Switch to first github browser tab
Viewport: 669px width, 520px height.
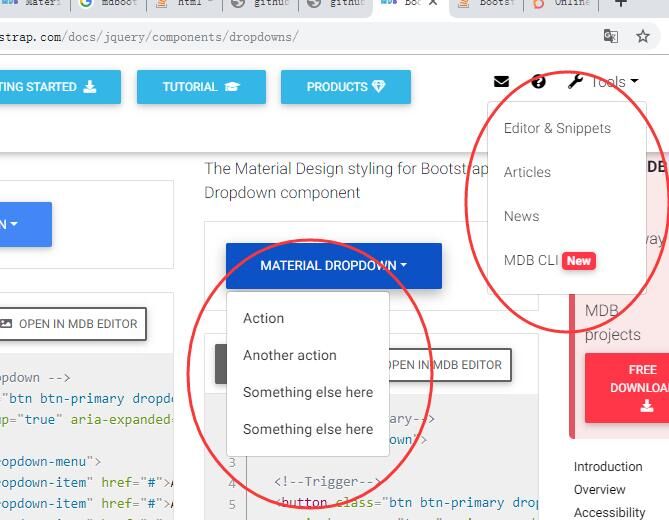(x=261, y=3)
